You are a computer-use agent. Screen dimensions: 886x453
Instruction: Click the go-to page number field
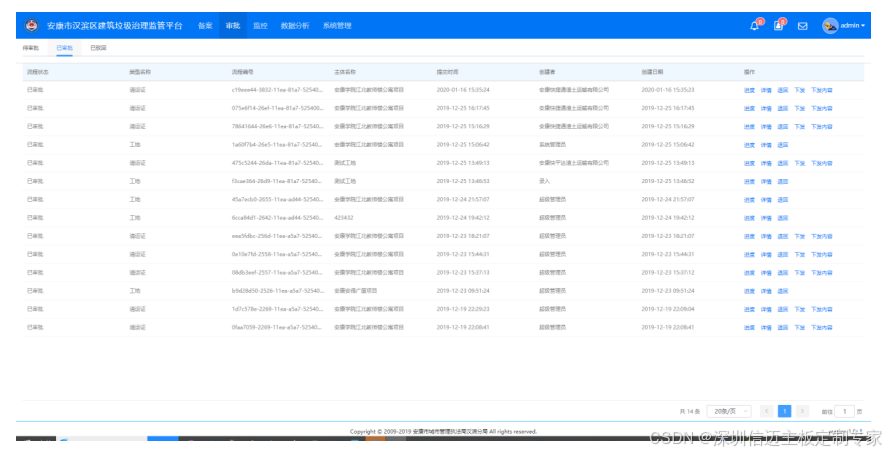(x=846, y=411)
